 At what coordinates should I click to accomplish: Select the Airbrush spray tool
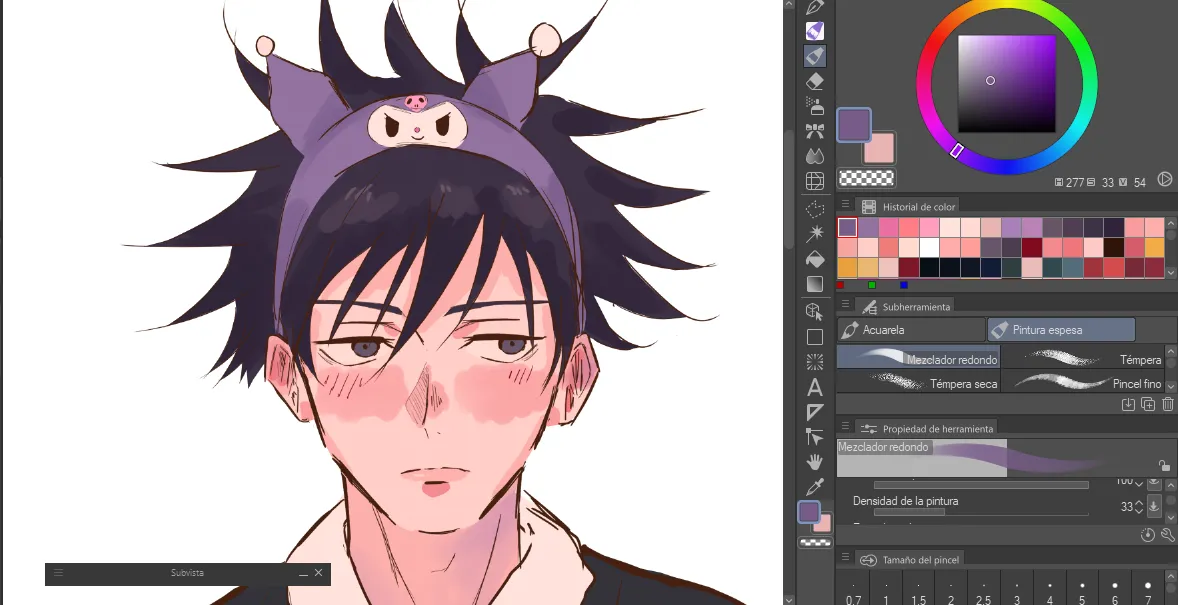814,106
